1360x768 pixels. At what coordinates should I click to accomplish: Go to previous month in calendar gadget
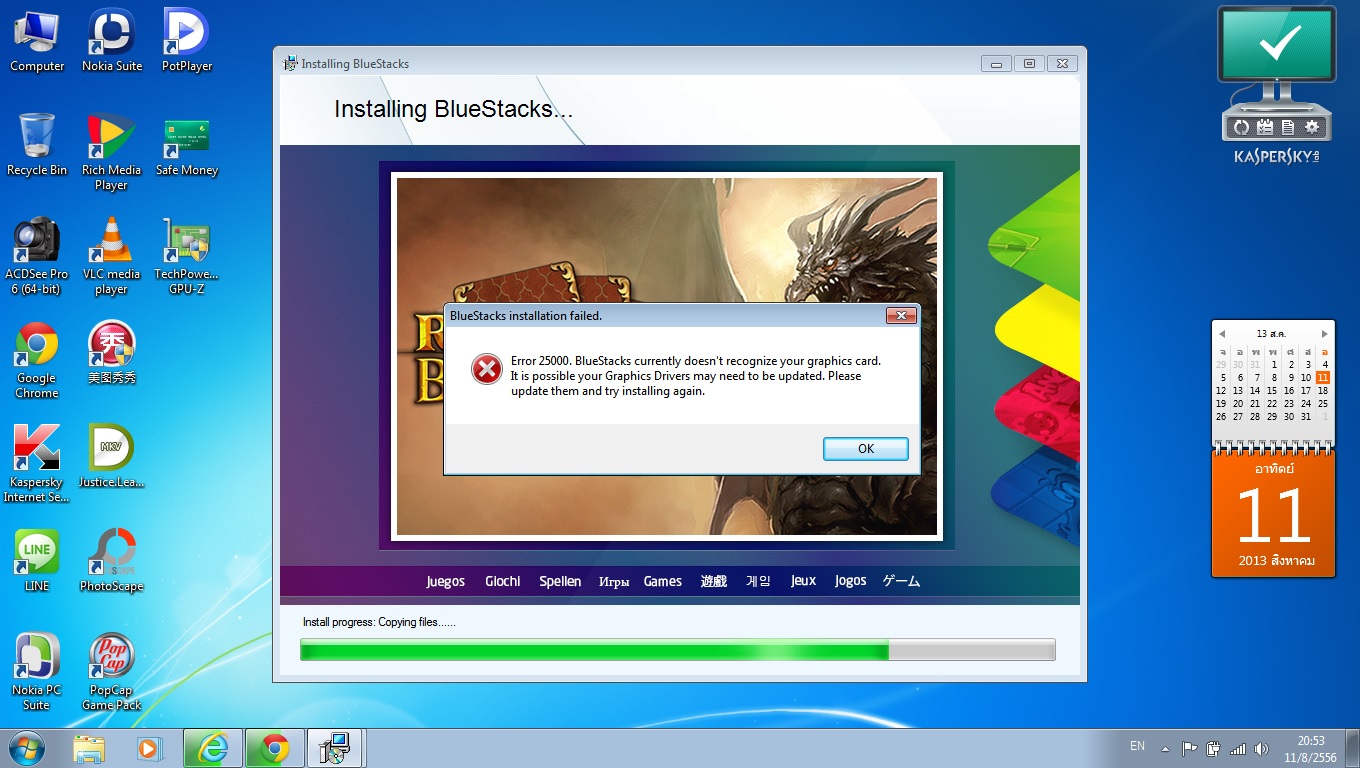1222,334
